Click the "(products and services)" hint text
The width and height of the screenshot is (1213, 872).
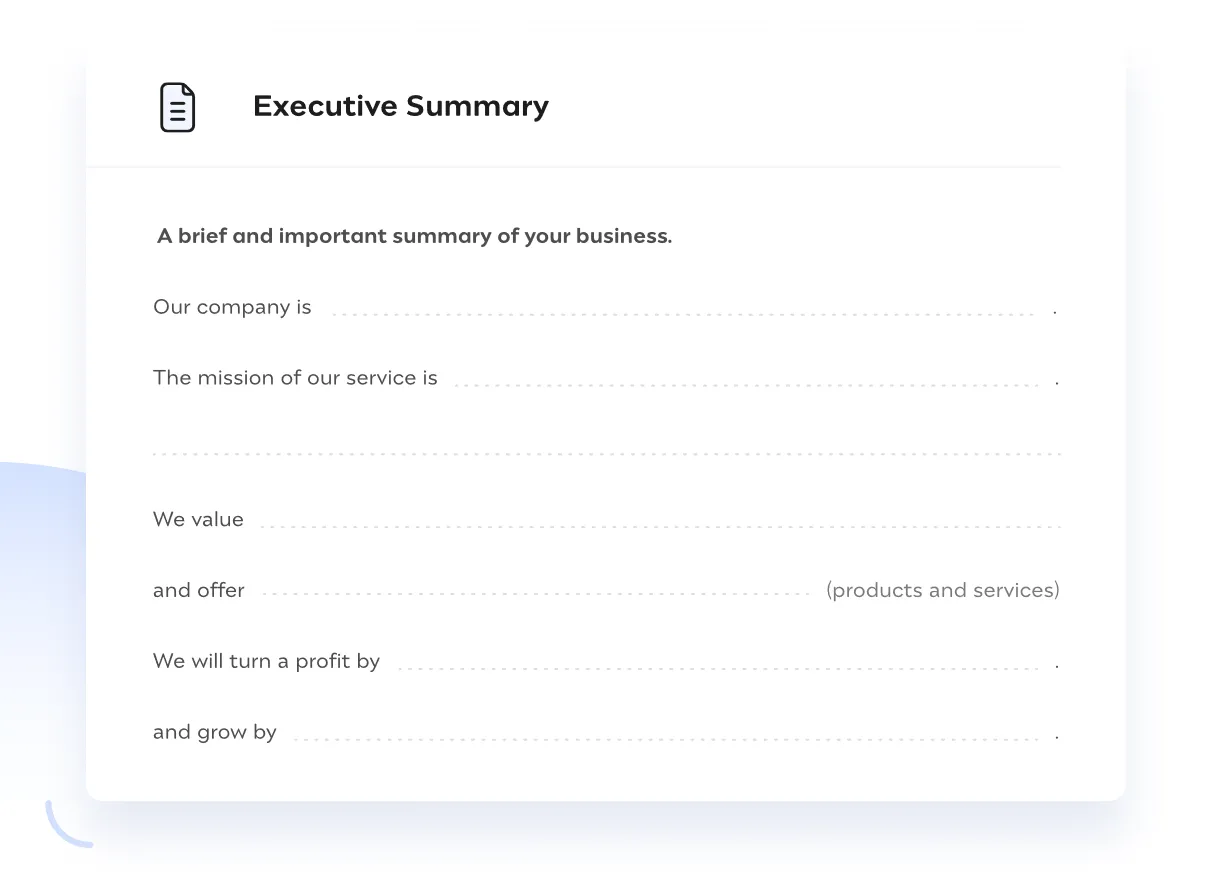pos(942,591)
